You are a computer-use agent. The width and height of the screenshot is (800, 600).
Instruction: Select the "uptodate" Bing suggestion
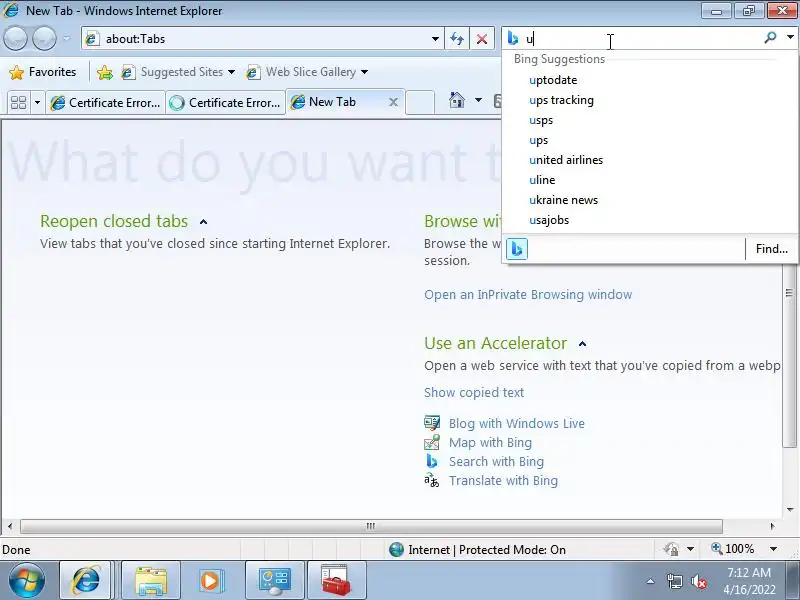point(553,80)
